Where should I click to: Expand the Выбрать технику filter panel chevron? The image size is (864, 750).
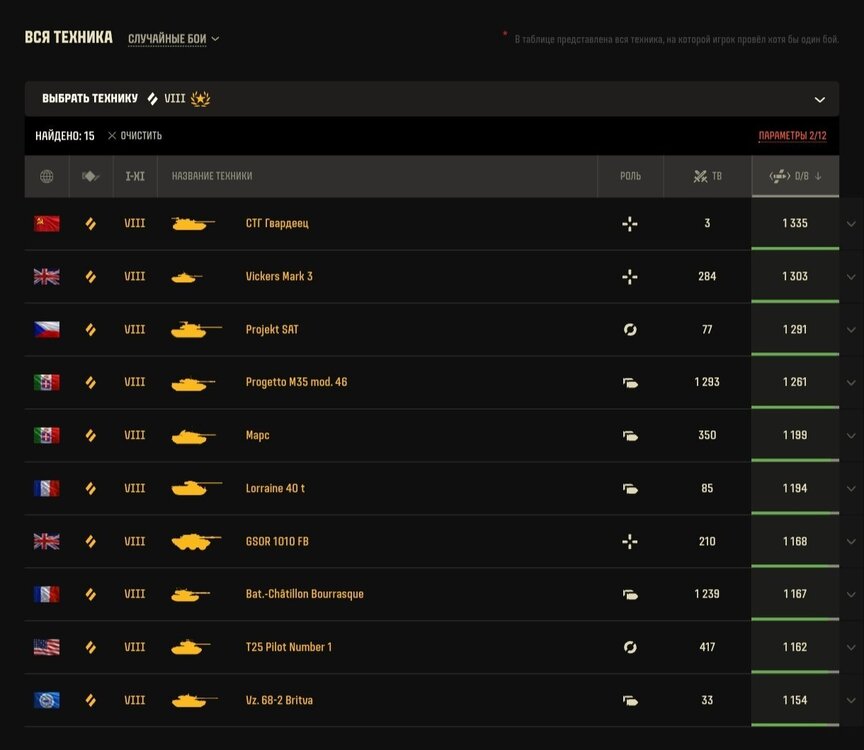pyautogui.click(x=819, y=99)
